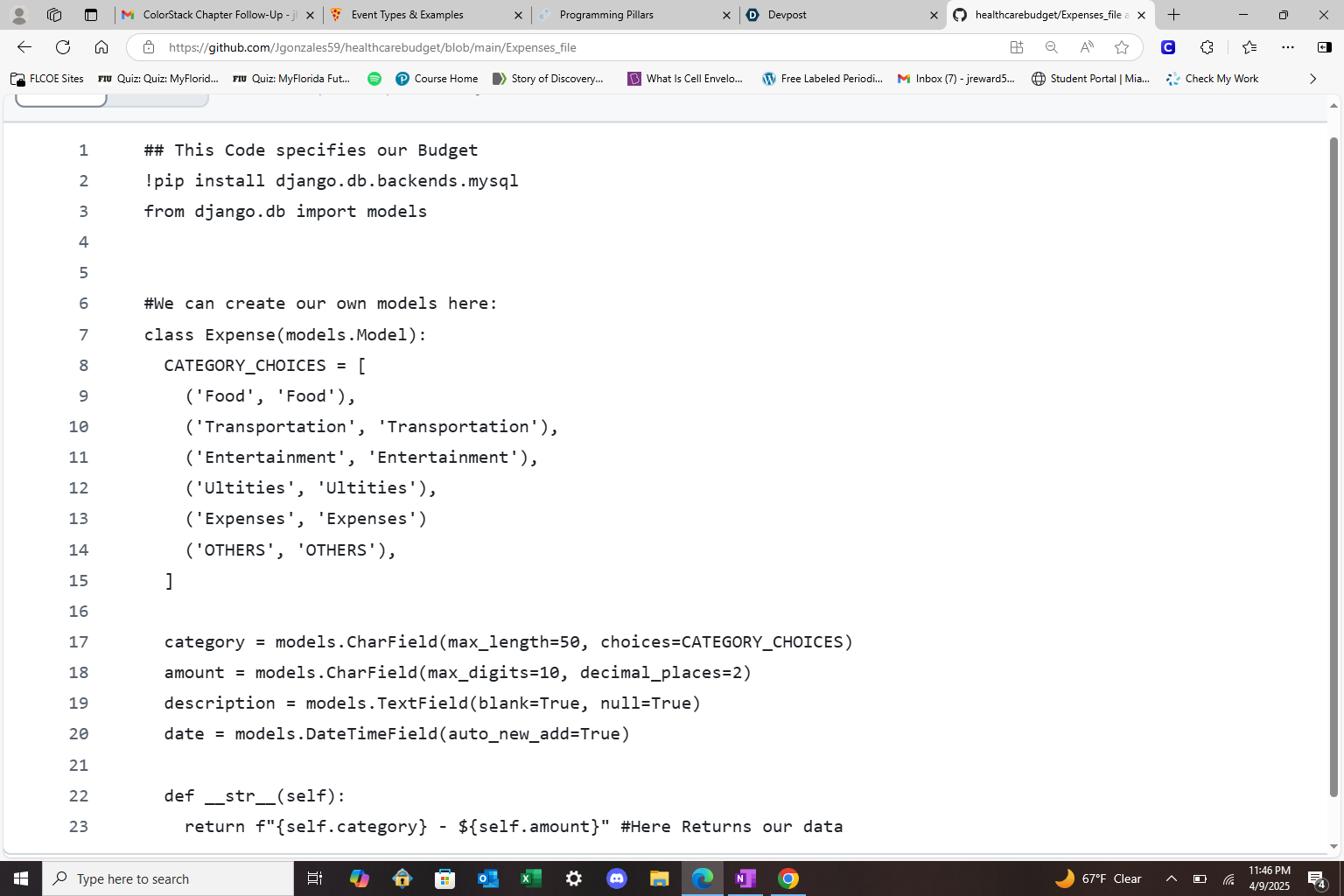Open Course Home bookmark
Screen dimensions: 1344x896
(437, 79)
